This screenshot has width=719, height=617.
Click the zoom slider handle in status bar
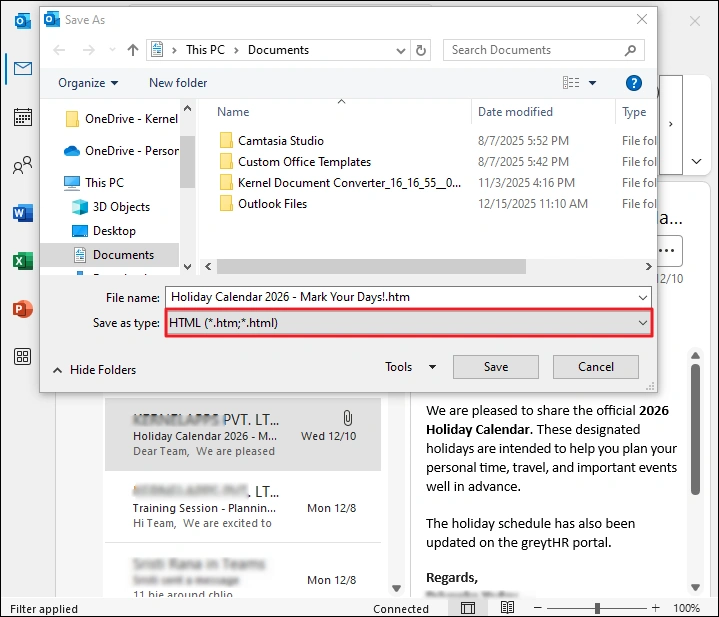pos(597,608)
